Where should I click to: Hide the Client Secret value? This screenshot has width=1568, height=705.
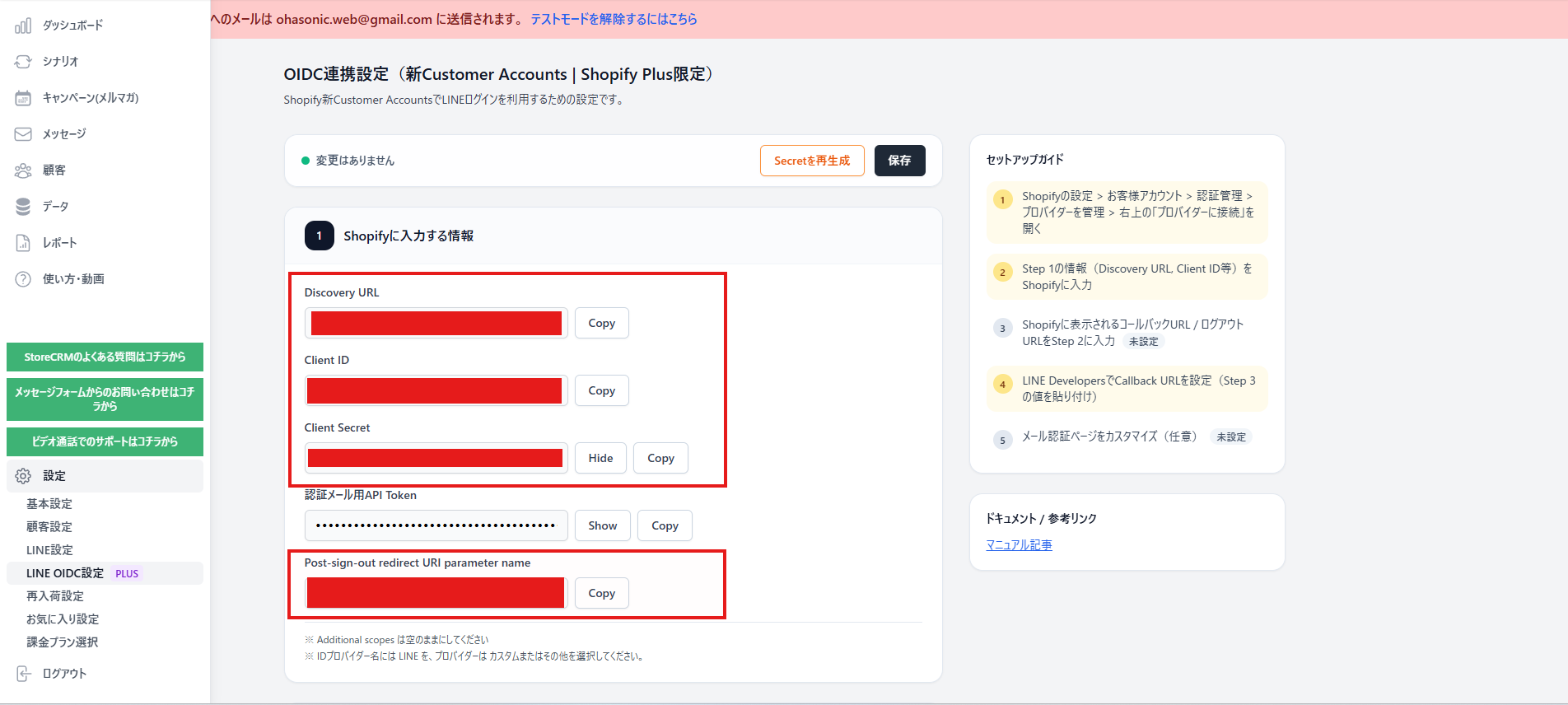tap(600, 458)
